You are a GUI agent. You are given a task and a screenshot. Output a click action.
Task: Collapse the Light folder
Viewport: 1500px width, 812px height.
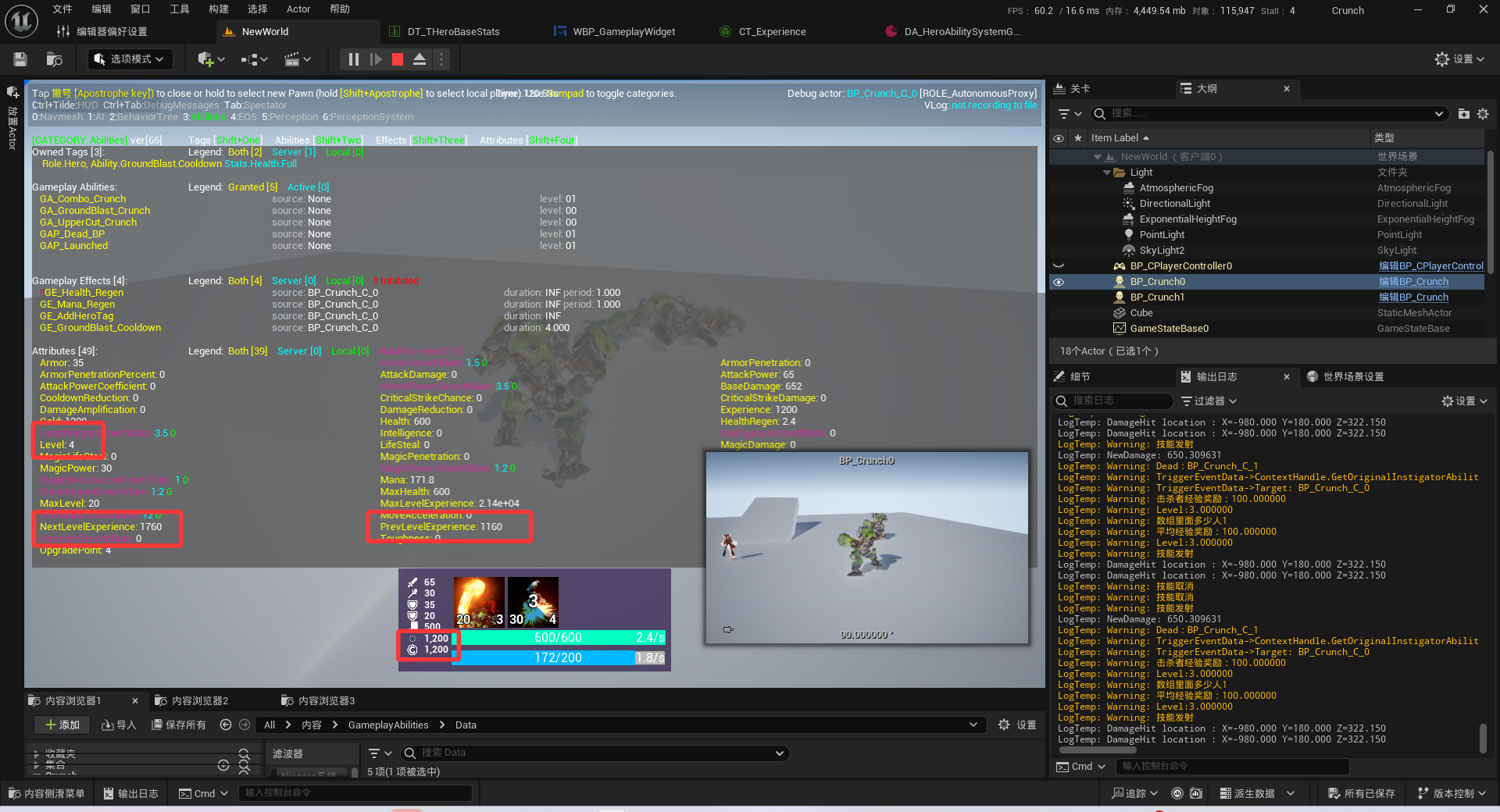(1106, 173)
